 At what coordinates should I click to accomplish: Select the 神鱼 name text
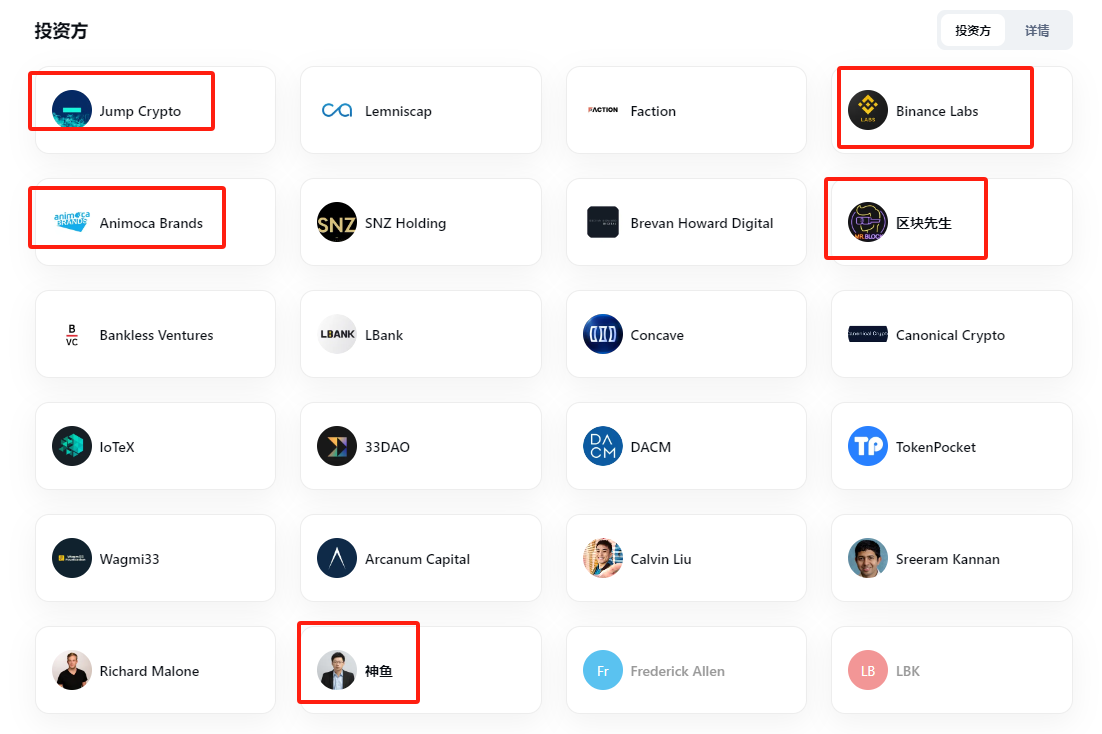[x=378, y=671]
